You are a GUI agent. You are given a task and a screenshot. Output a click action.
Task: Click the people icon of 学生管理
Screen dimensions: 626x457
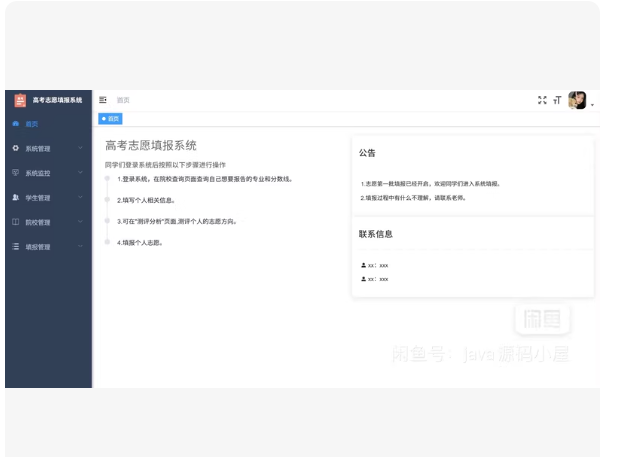pos(16,197)
